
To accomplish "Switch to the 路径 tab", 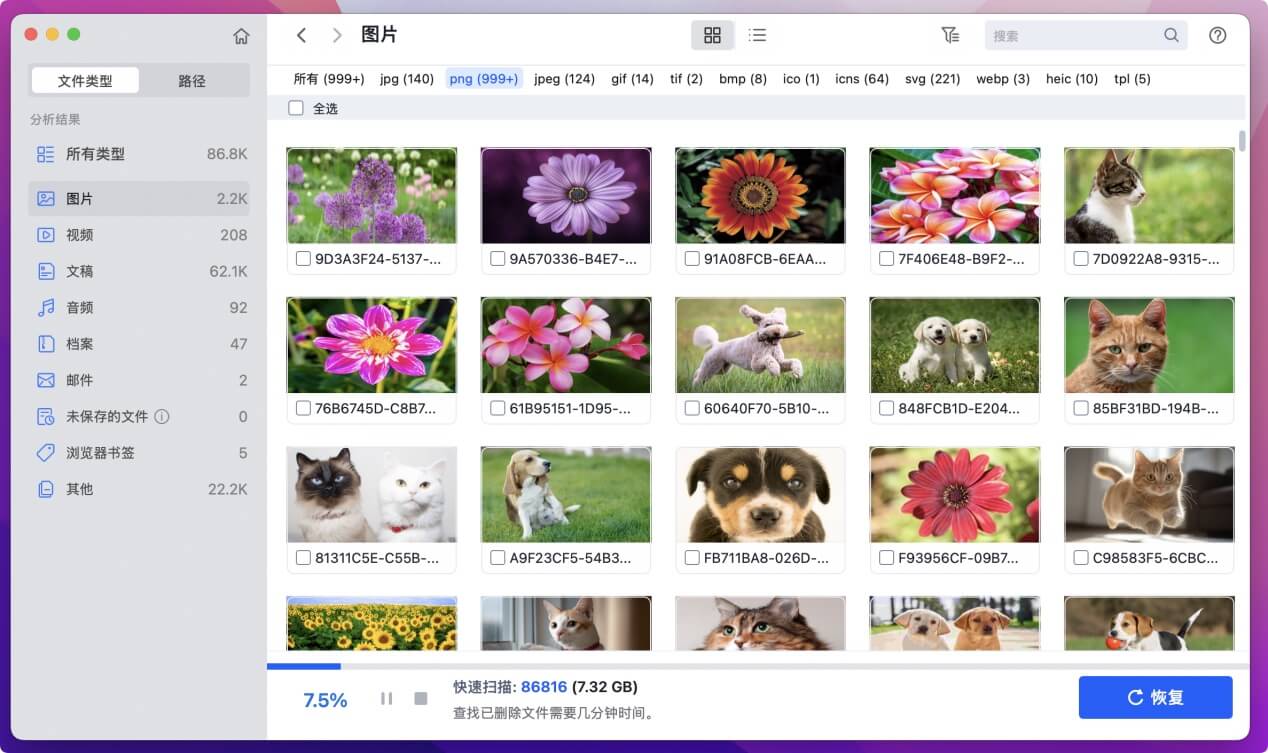I will click(x=194, y=79).
